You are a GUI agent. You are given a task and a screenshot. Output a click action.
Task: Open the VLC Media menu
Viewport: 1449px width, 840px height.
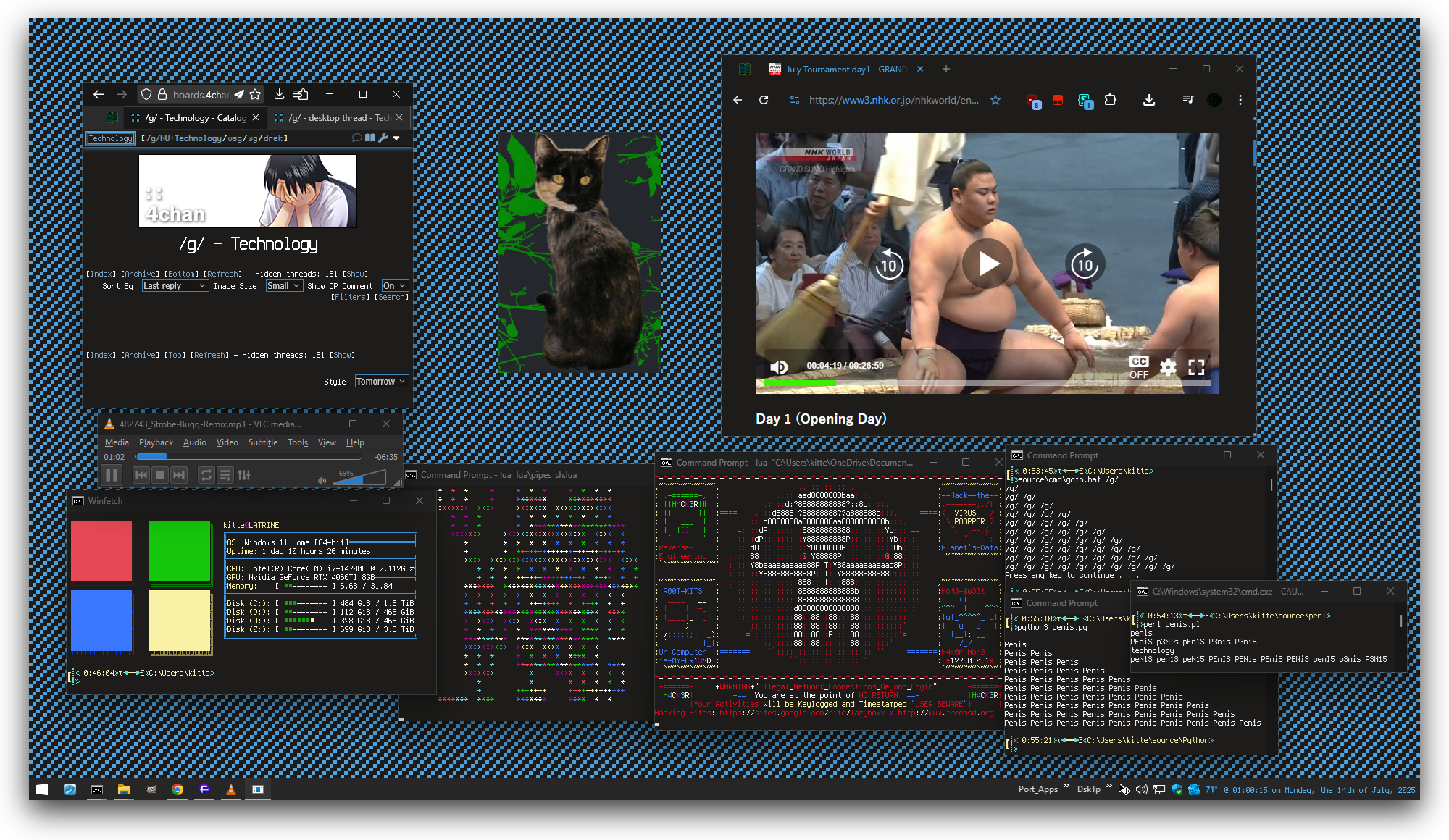point(117,442)
